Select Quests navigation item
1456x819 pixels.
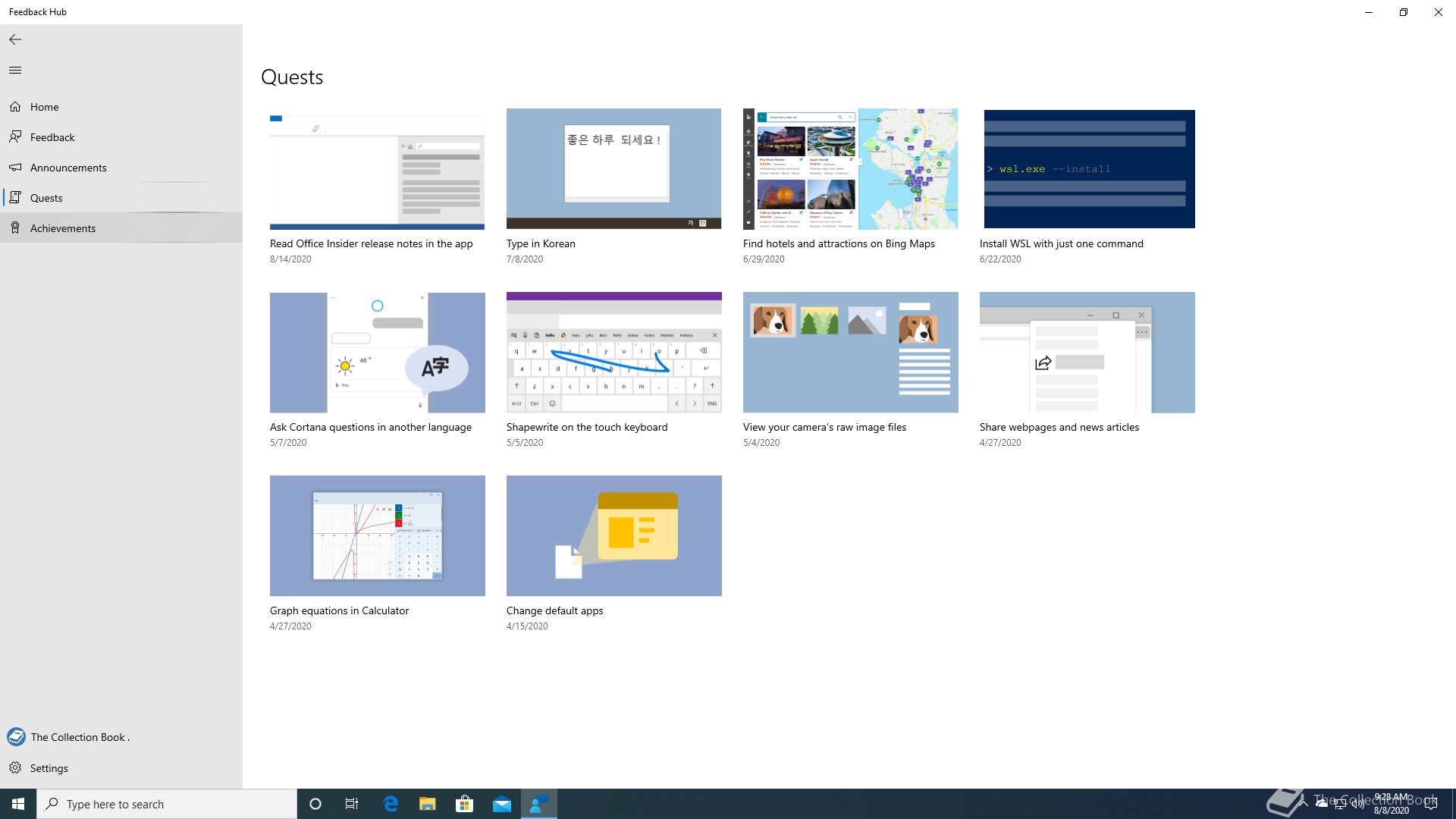tap(46, 198)
